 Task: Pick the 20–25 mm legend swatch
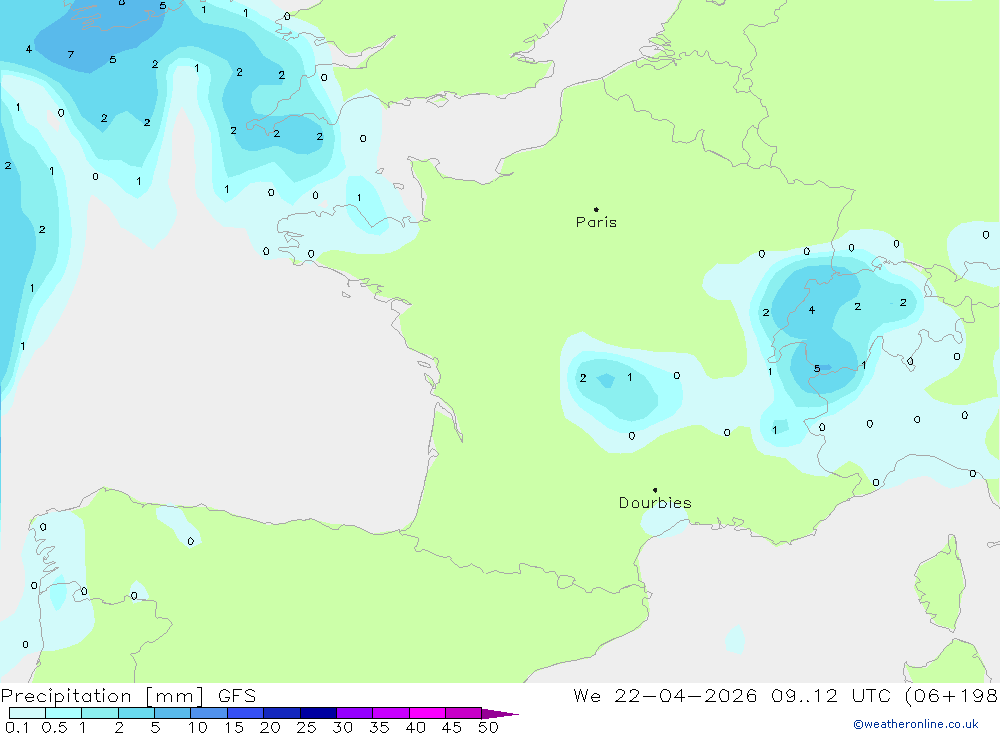click(x=282, y=713)
